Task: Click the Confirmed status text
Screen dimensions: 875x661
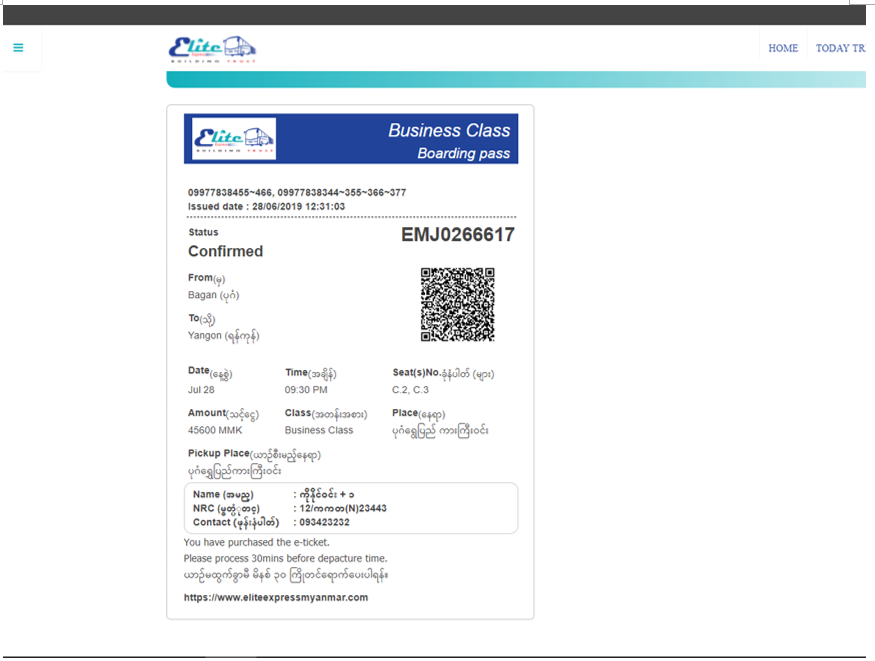Action: 226,251
